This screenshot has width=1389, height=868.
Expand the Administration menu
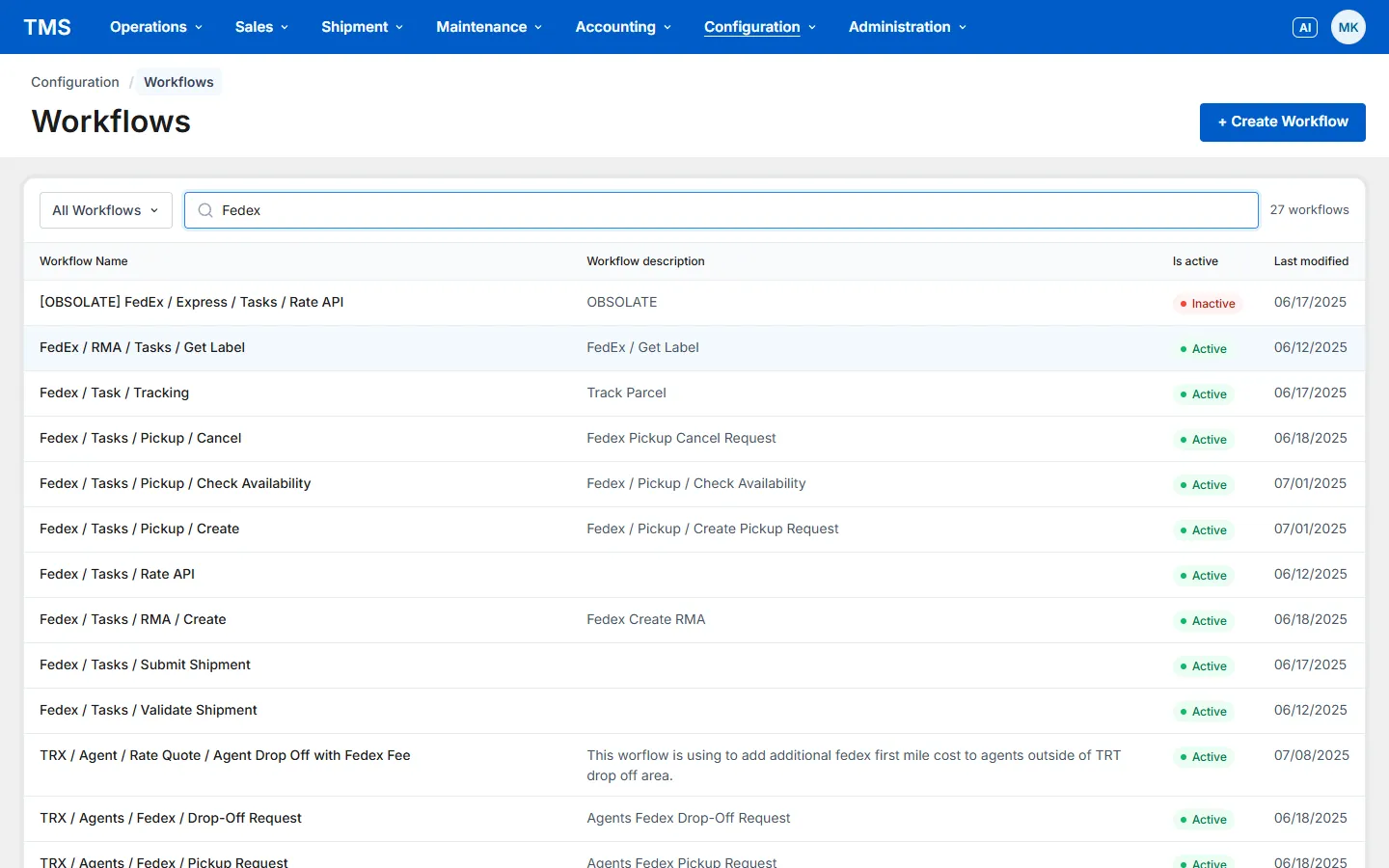908,27
